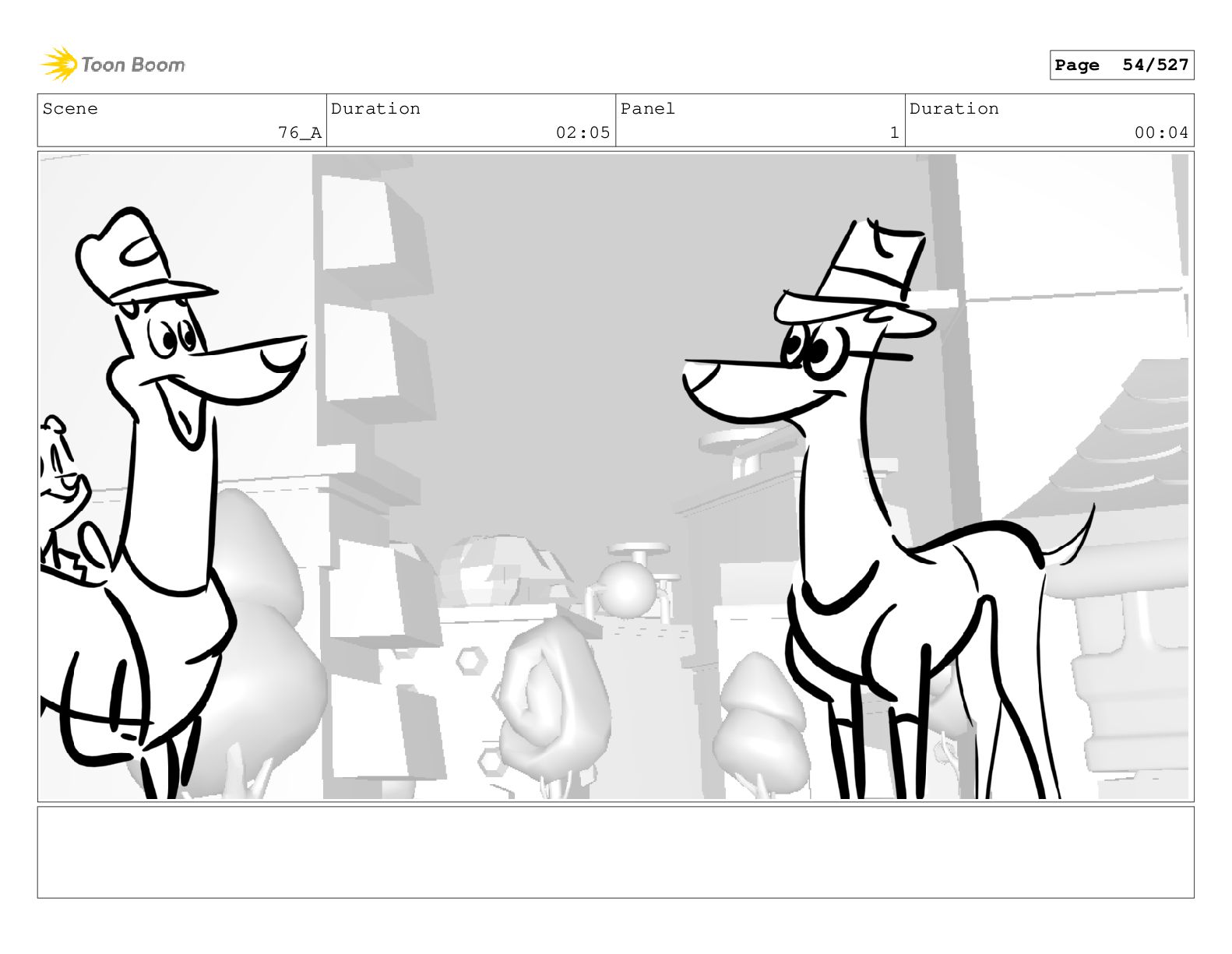Image resolution: width=1232 pixels, height=954 pixels.
Task: Click the Toon Boom logo
Action: (x=113, y=65)
